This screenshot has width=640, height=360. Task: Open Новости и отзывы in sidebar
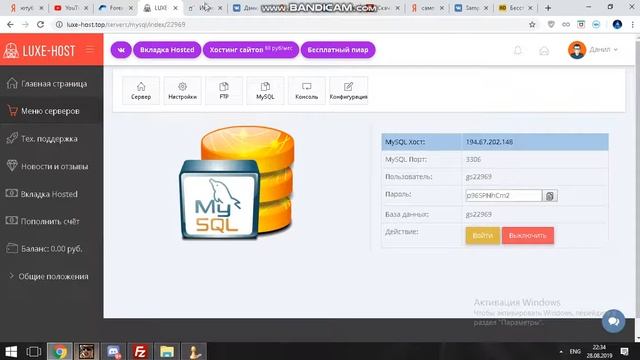point(51,166)
